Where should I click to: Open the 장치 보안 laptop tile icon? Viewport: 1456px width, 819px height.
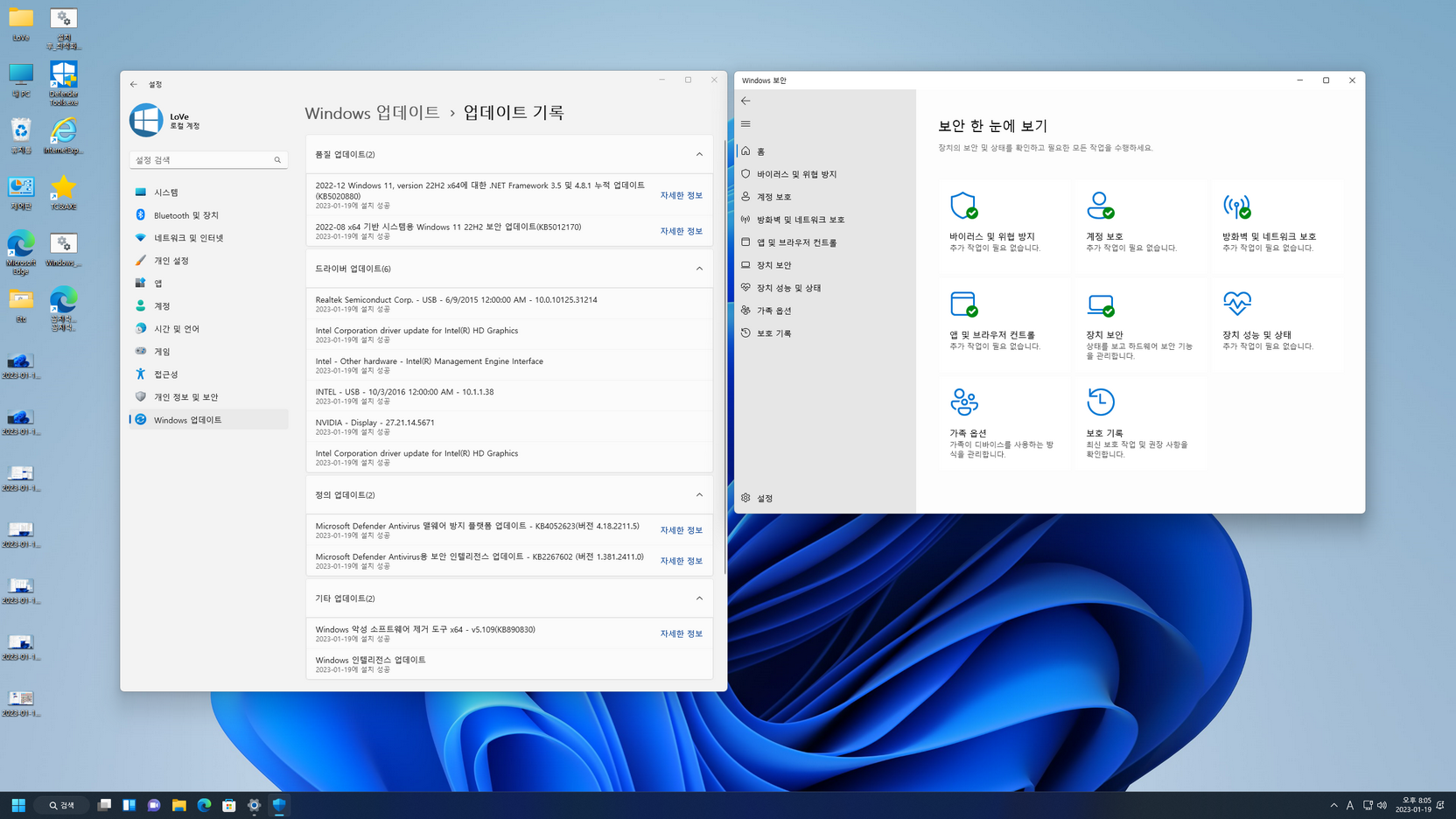(1100, 304)
